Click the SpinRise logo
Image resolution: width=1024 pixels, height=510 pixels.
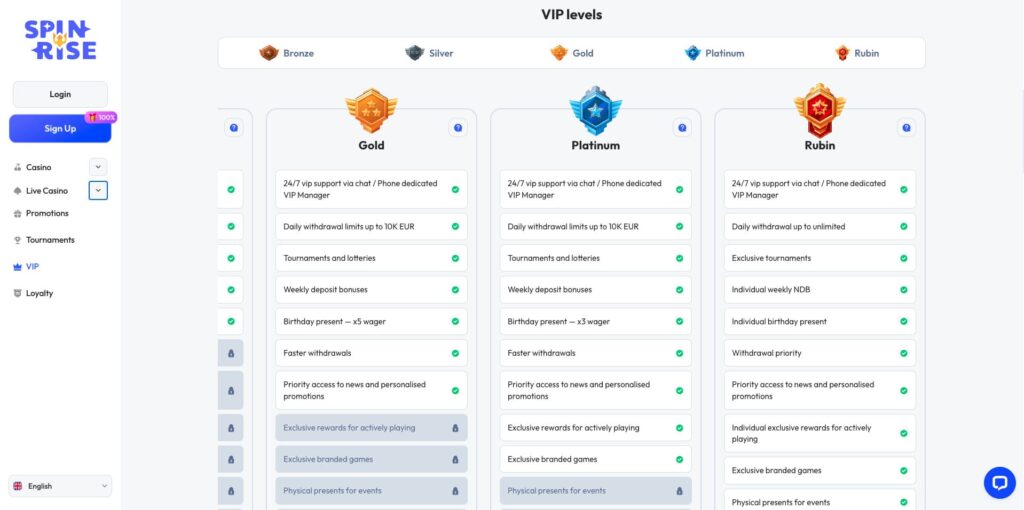click(59, 39)
